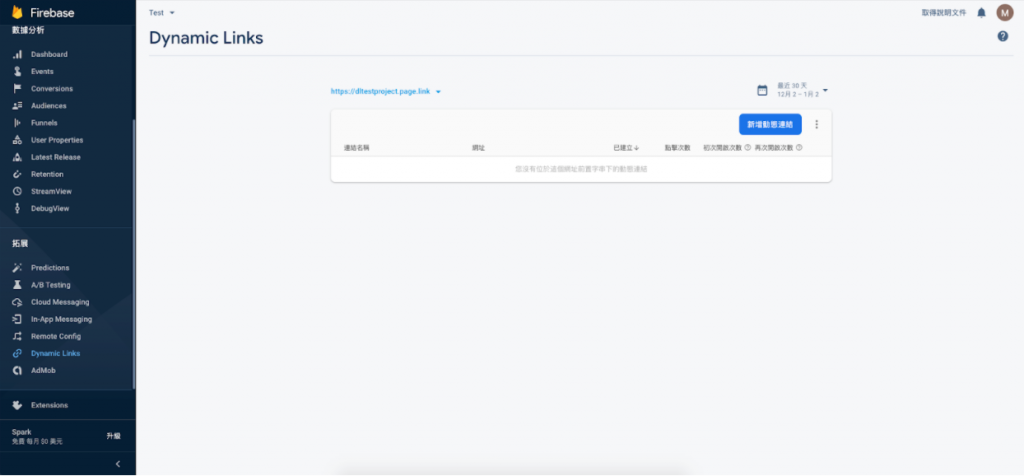Click the Extensions icon in sidebar
Screen dimensions: 1024x476
[18, 405]
